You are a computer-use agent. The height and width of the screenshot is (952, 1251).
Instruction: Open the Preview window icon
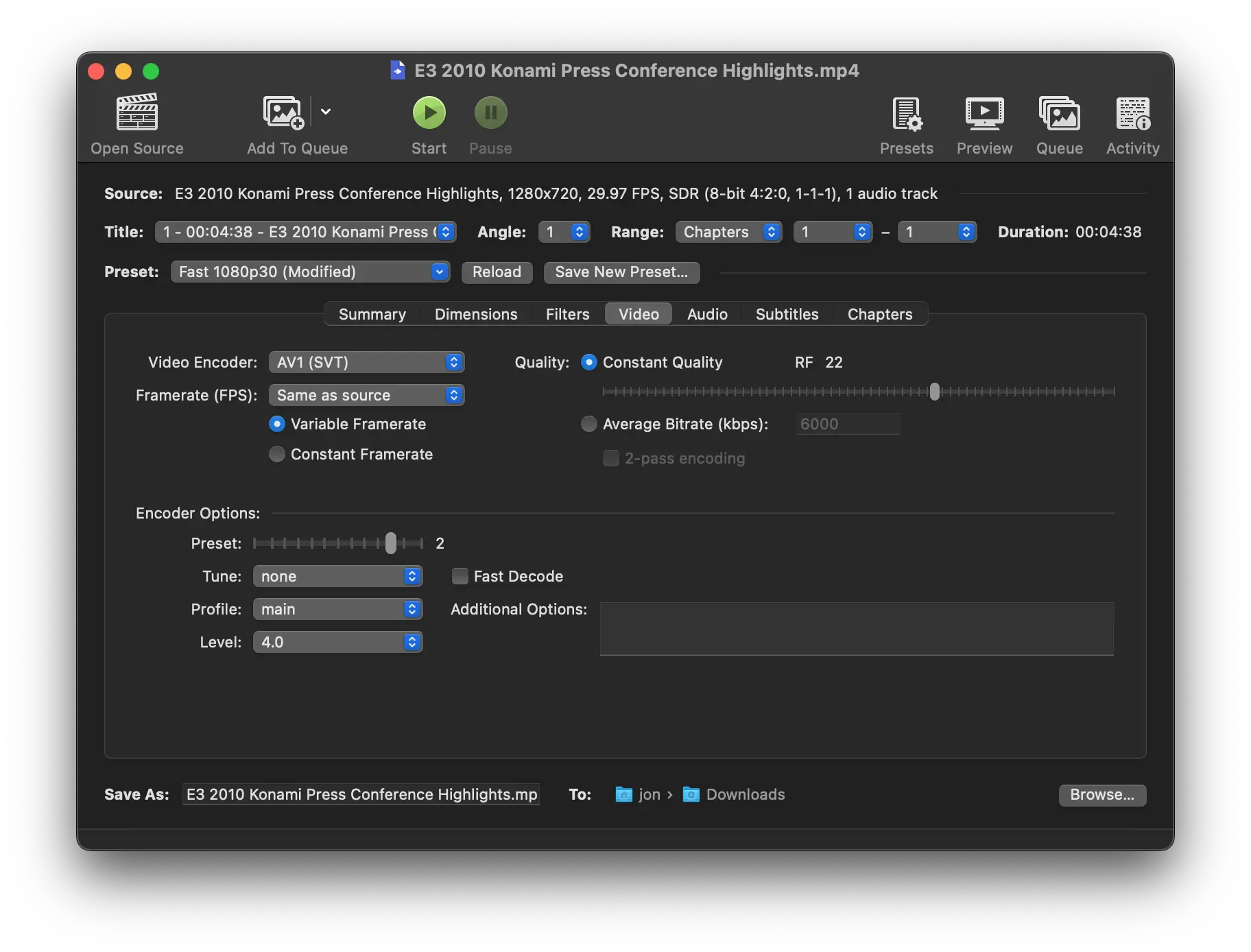click(x=985, y=113)
